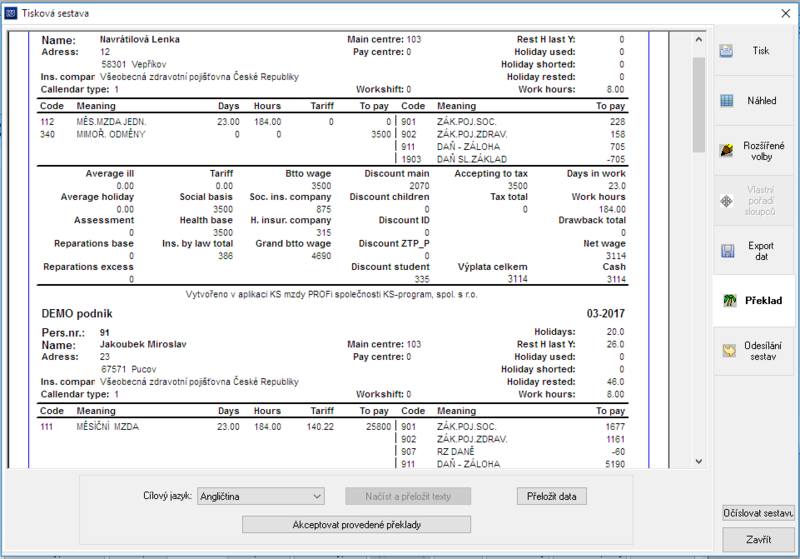Expand the Angličtina combo box arrow

[317, 496]
